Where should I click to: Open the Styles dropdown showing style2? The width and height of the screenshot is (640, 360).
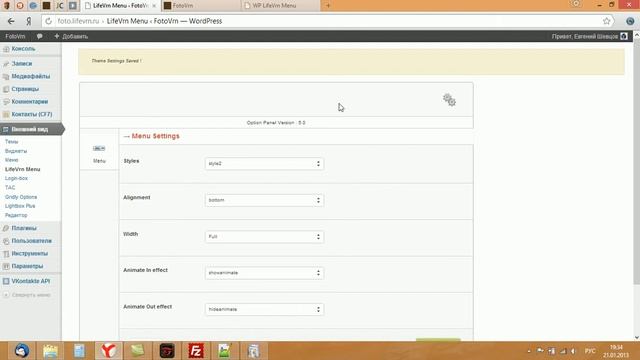tap(264, 164)
